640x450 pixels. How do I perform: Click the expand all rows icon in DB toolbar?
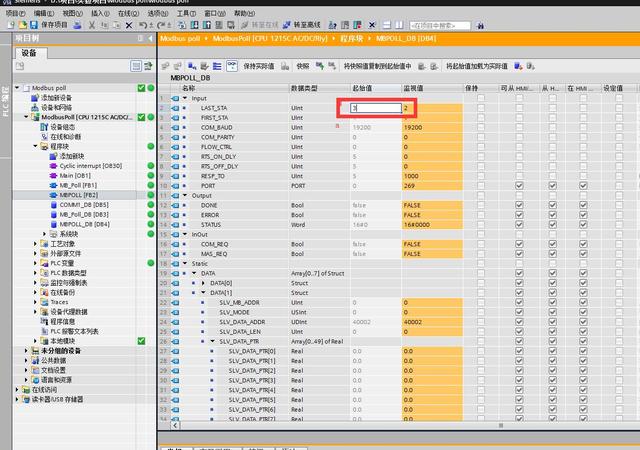point(217,66)
